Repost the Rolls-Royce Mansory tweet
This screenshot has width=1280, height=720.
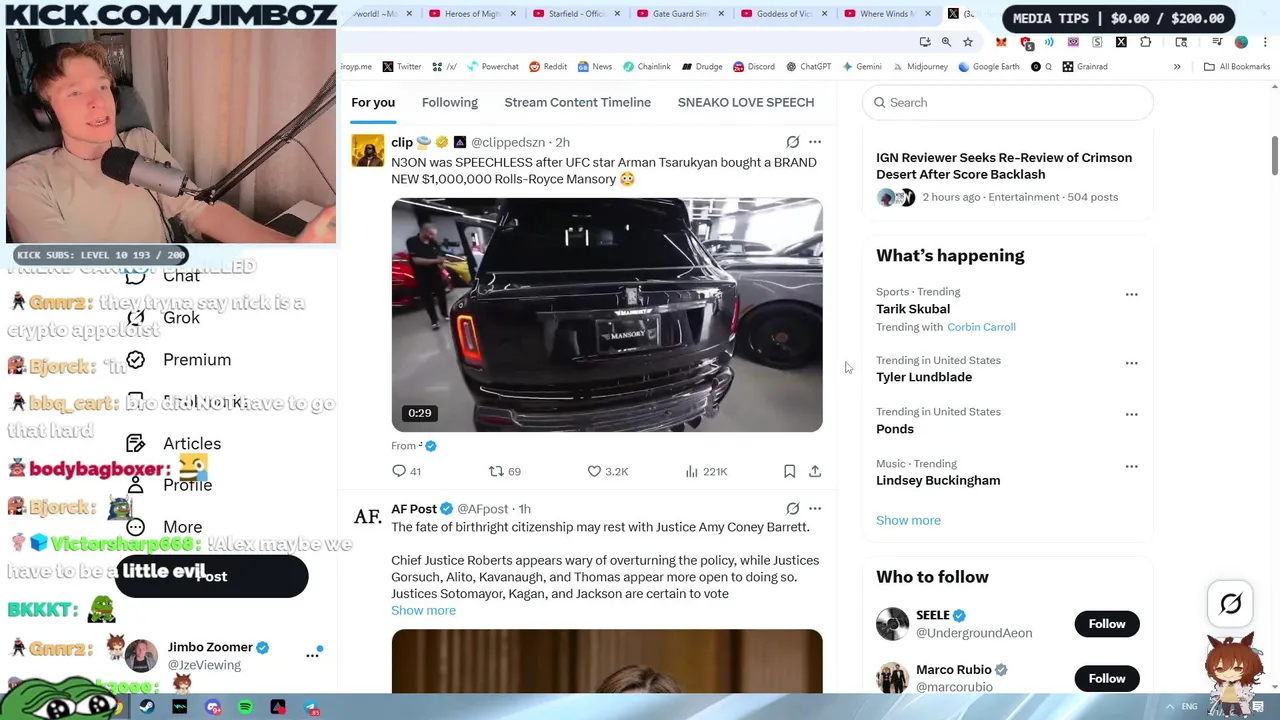(505, 471)
